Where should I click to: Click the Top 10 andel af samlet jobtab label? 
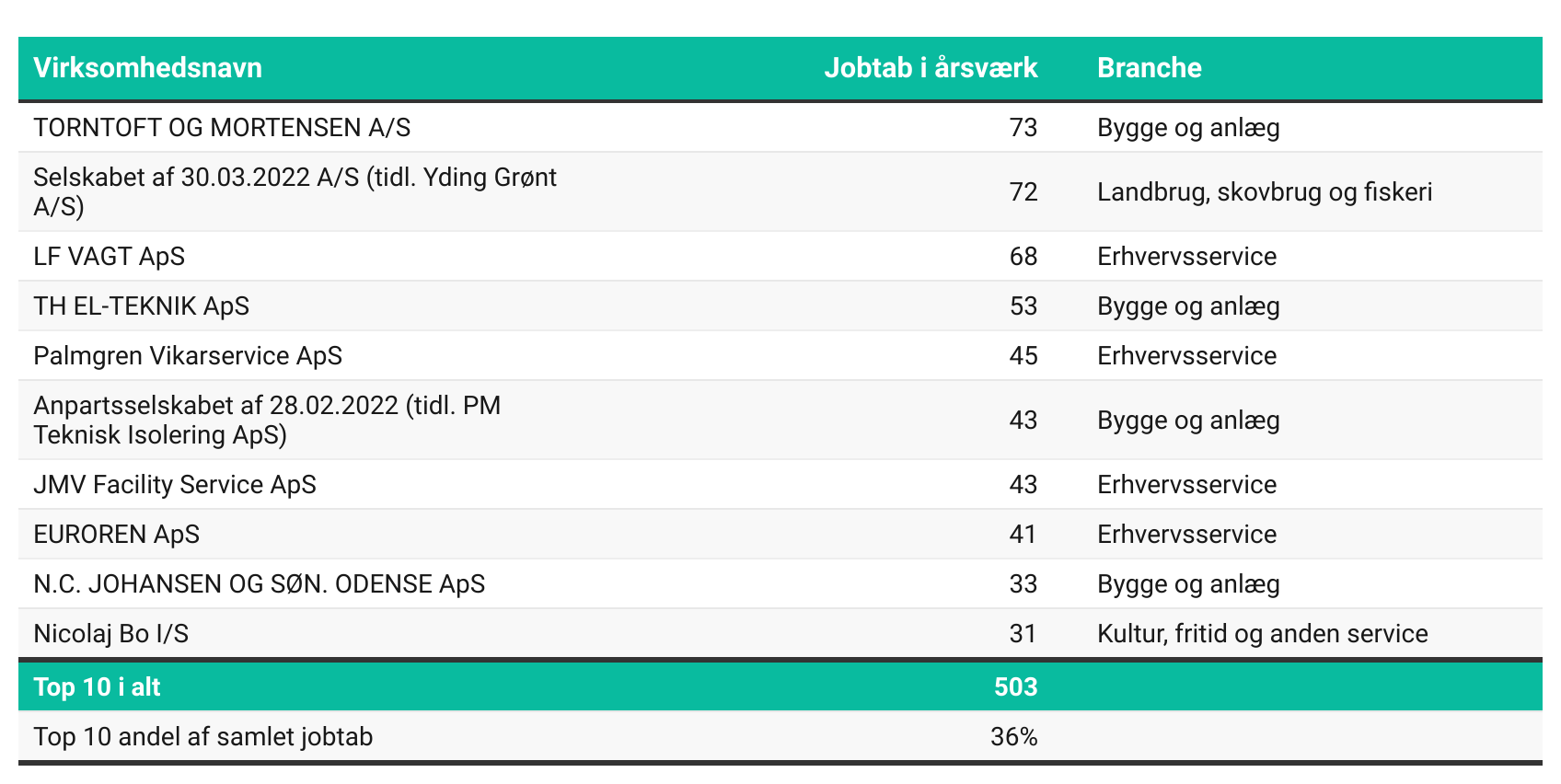(x=202, y=737)
